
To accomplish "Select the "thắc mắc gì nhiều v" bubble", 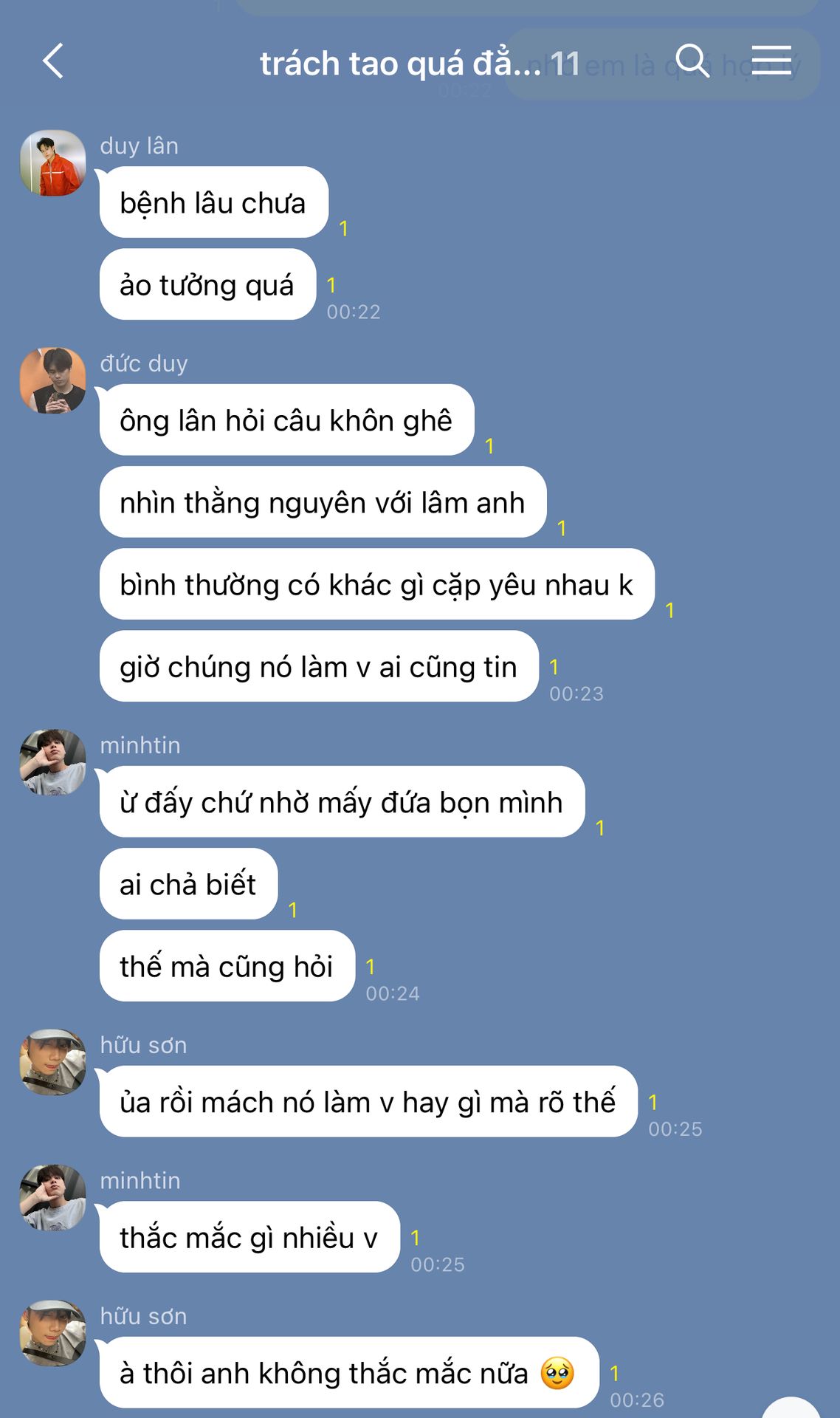I will tap(250, 1237).
